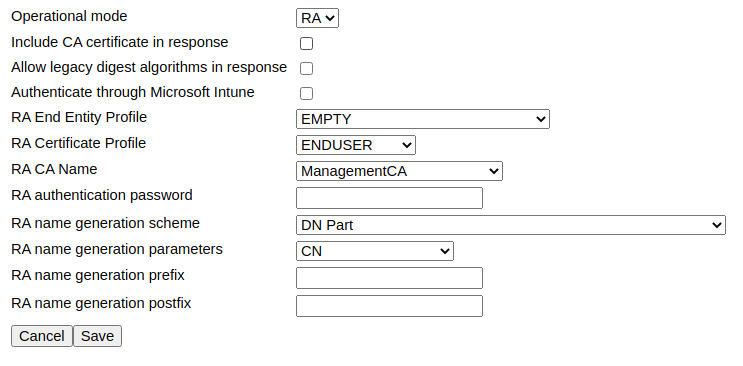This screenshot has width=743, height=366.
Task: Click the 'RA CA Name' label text
Action: click(54, 169)
